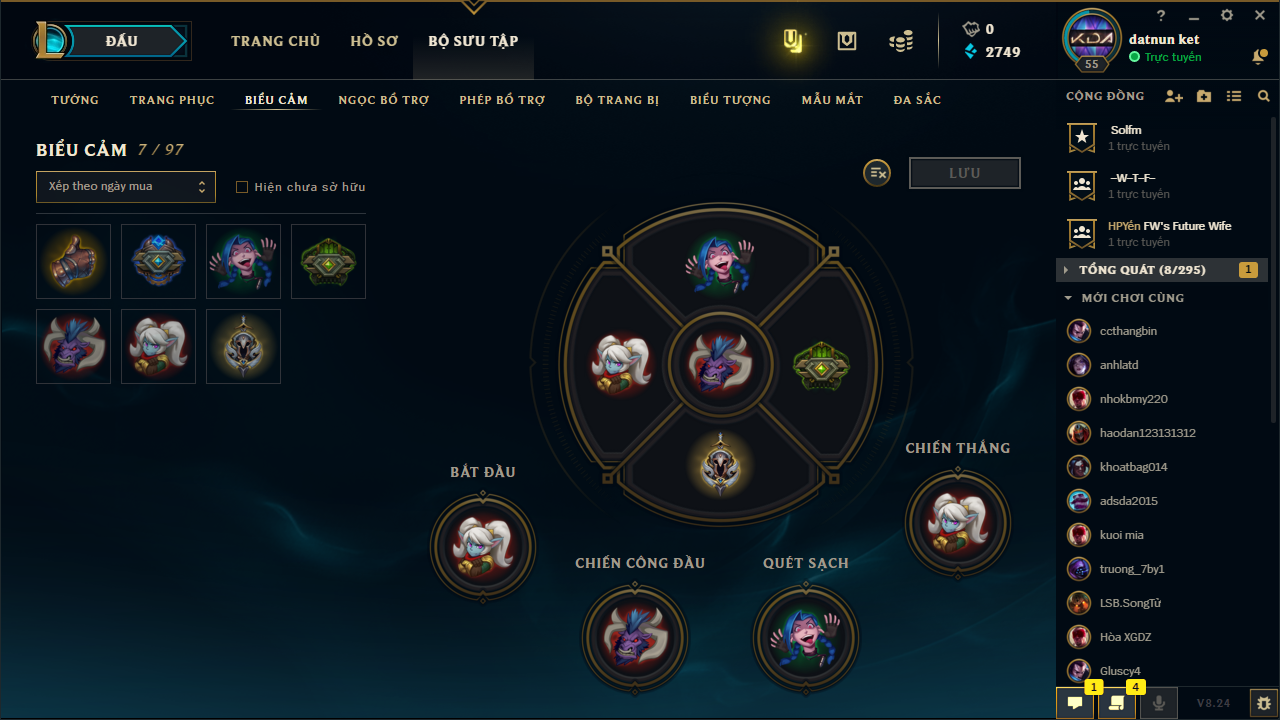Click the ĐẤU play button
The height and width of the screenshot is (720, 1280).
(121, 41)
